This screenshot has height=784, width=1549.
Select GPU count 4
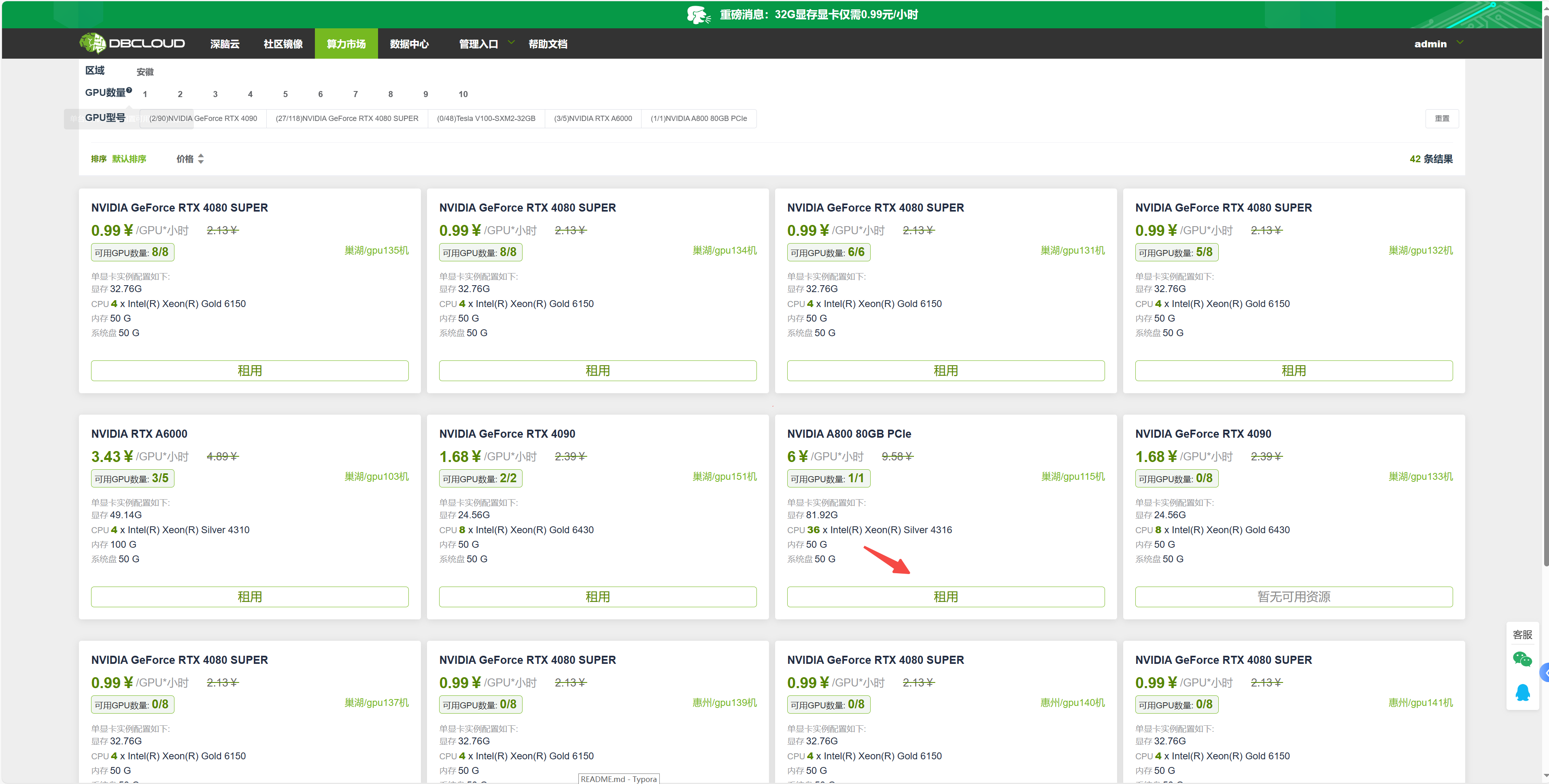point(250,94)
